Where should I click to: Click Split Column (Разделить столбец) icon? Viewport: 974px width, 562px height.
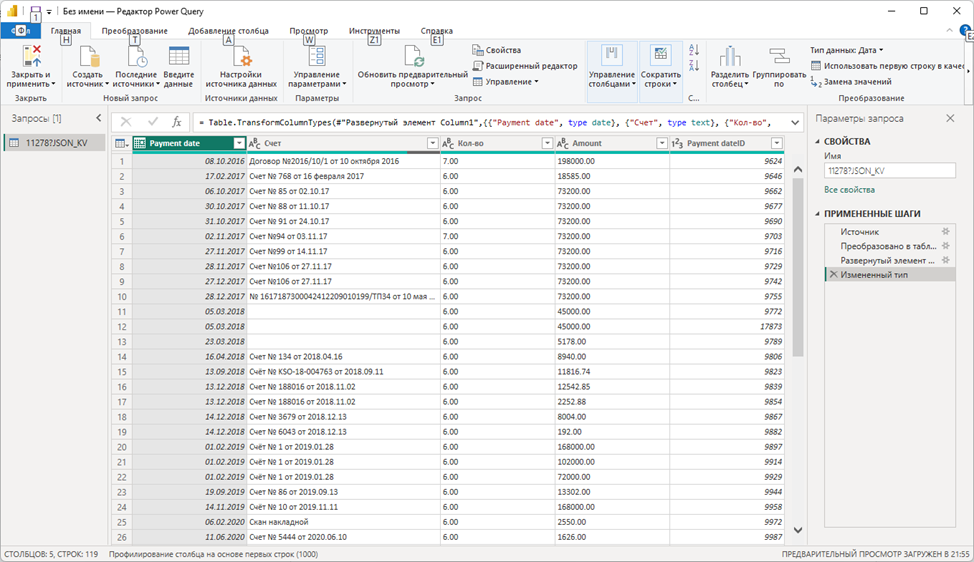[x=730, y=56]
